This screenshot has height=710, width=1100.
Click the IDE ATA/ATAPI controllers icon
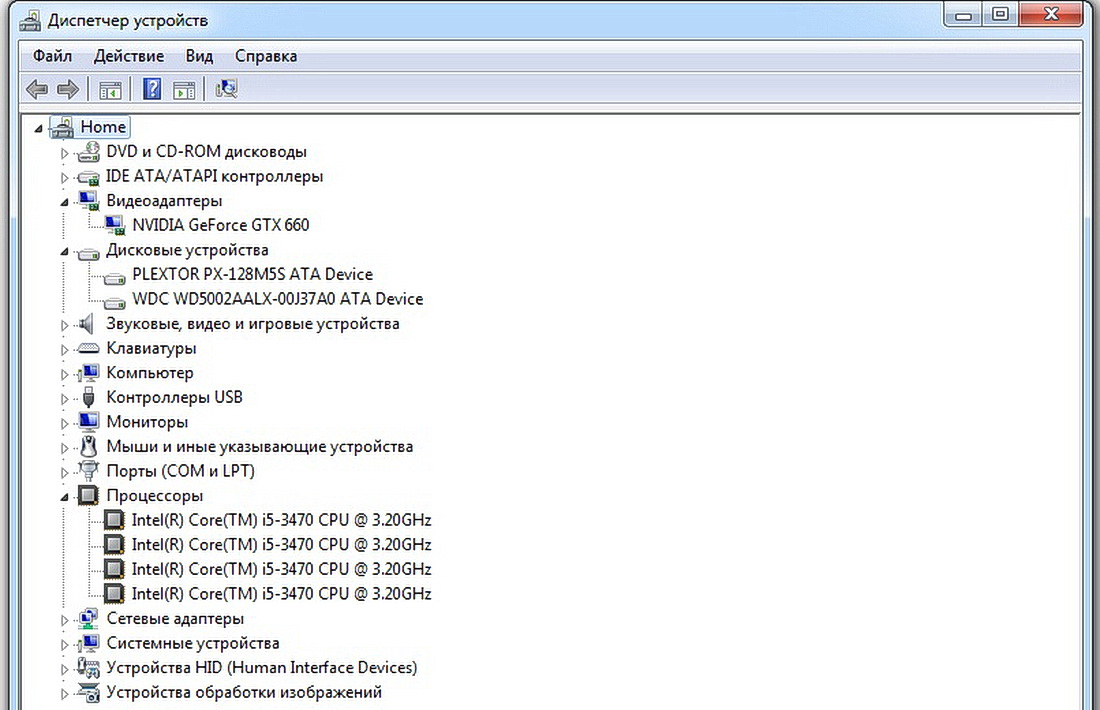pos(88,177)
